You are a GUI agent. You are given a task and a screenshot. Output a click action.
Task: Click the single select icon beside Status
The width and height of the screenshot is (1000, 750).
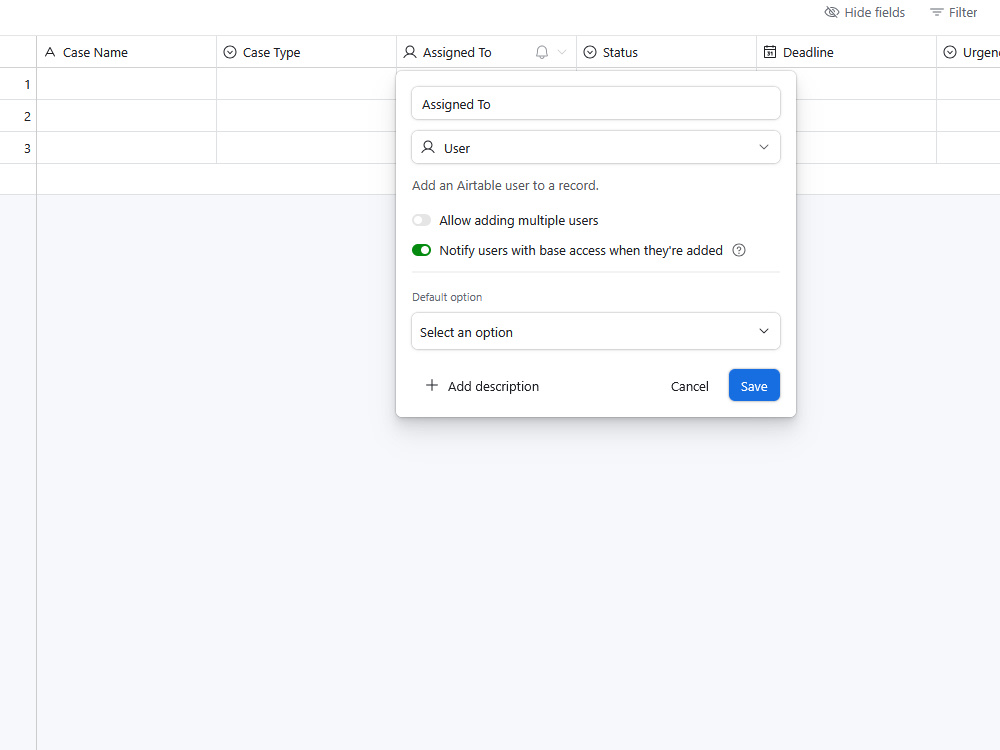coord(590,52)
